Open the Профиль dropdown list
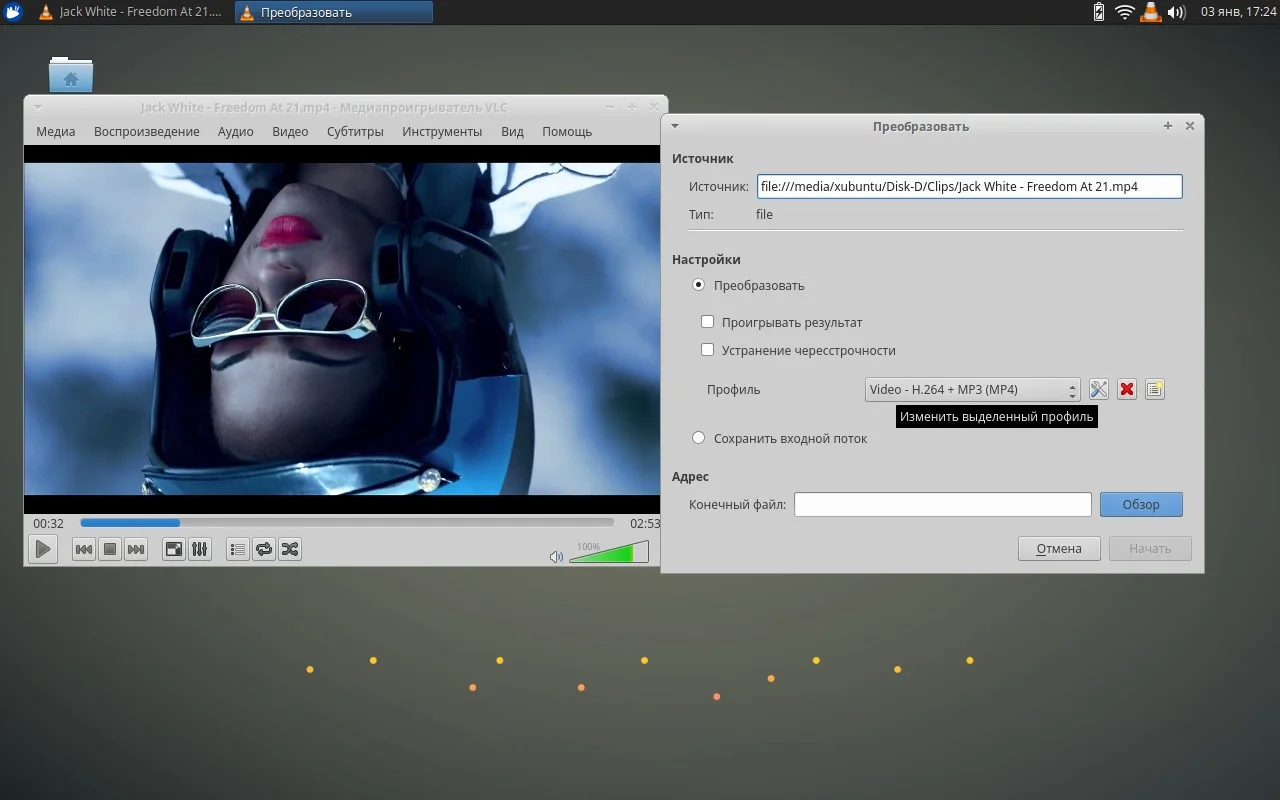1280x800 pixels. click(x=972, y=389)
